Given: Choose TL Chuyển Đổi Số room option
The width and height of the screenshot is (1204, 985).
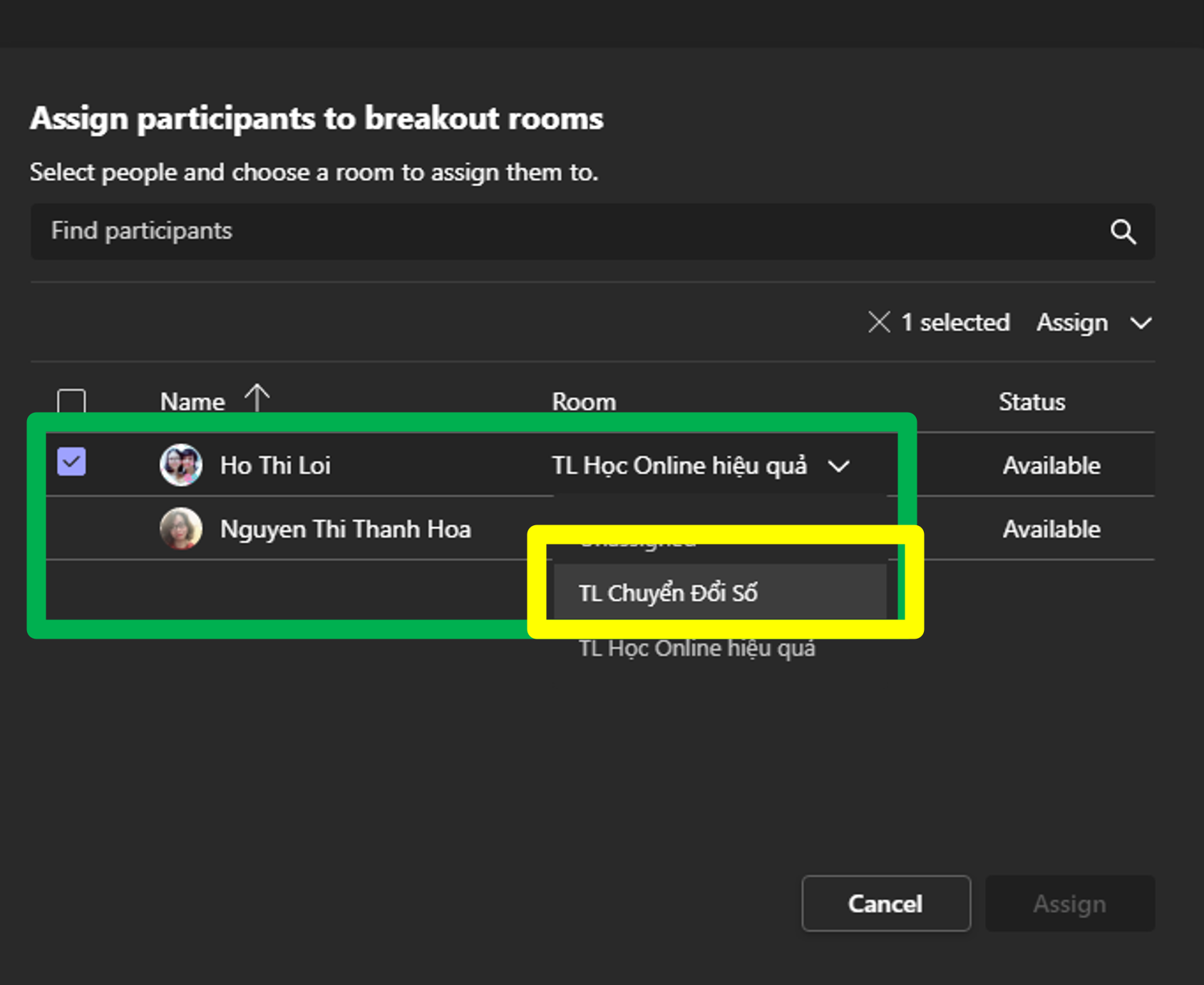Looking at the screenshot, I should click(x=668, y=593).
